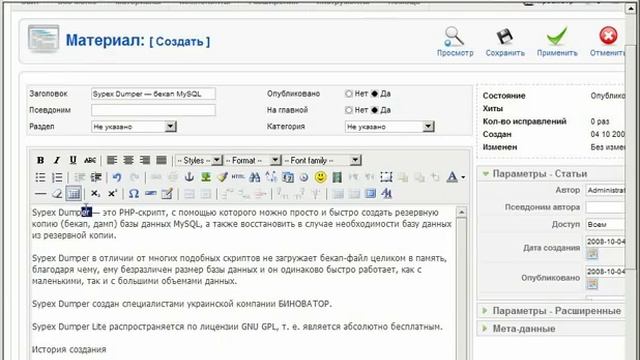
Task: Insert an anchor with the anchor icon
Action: pos(189,177)
